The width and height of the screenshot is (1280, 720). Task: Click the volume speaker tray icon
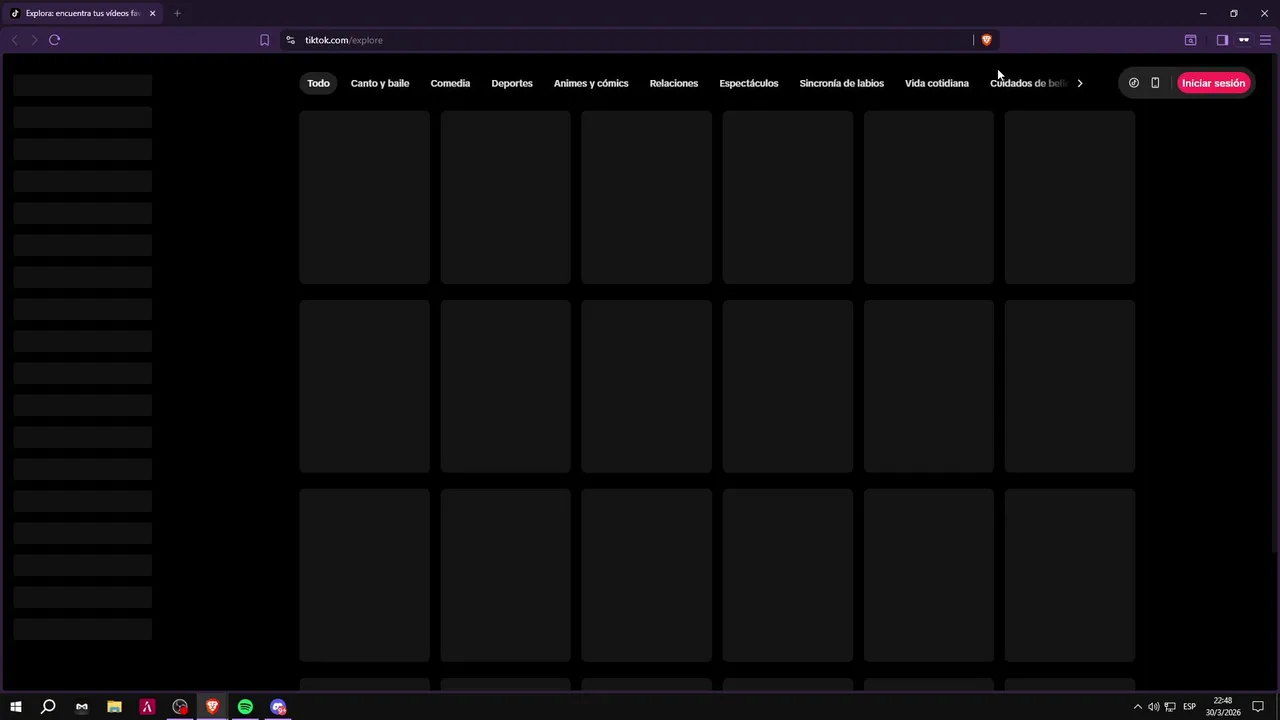click(1153, 707)
